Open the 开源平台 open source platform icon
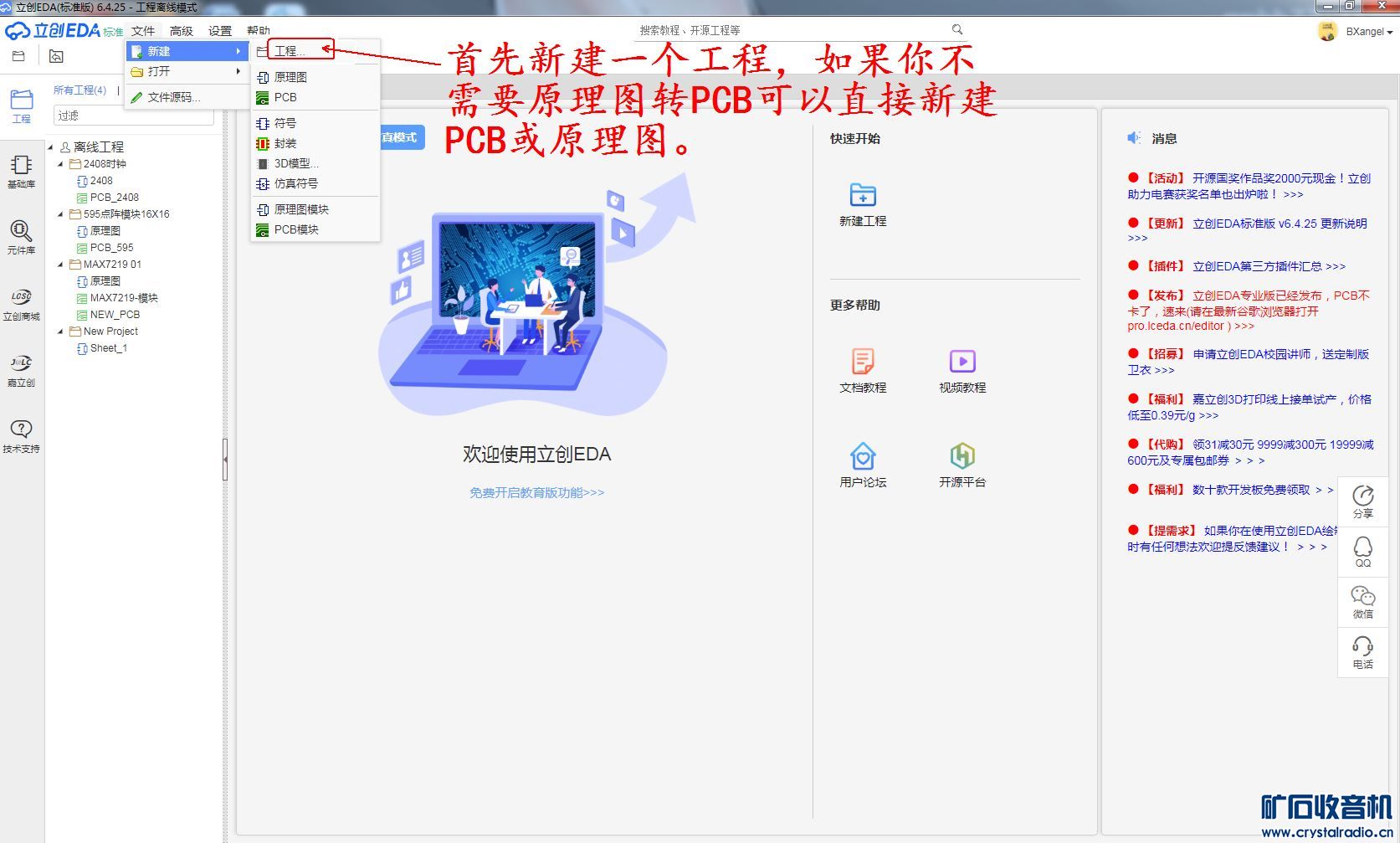Image resolution: width=1400 pixels, height=843 pixels. click(x=962, y=465)
